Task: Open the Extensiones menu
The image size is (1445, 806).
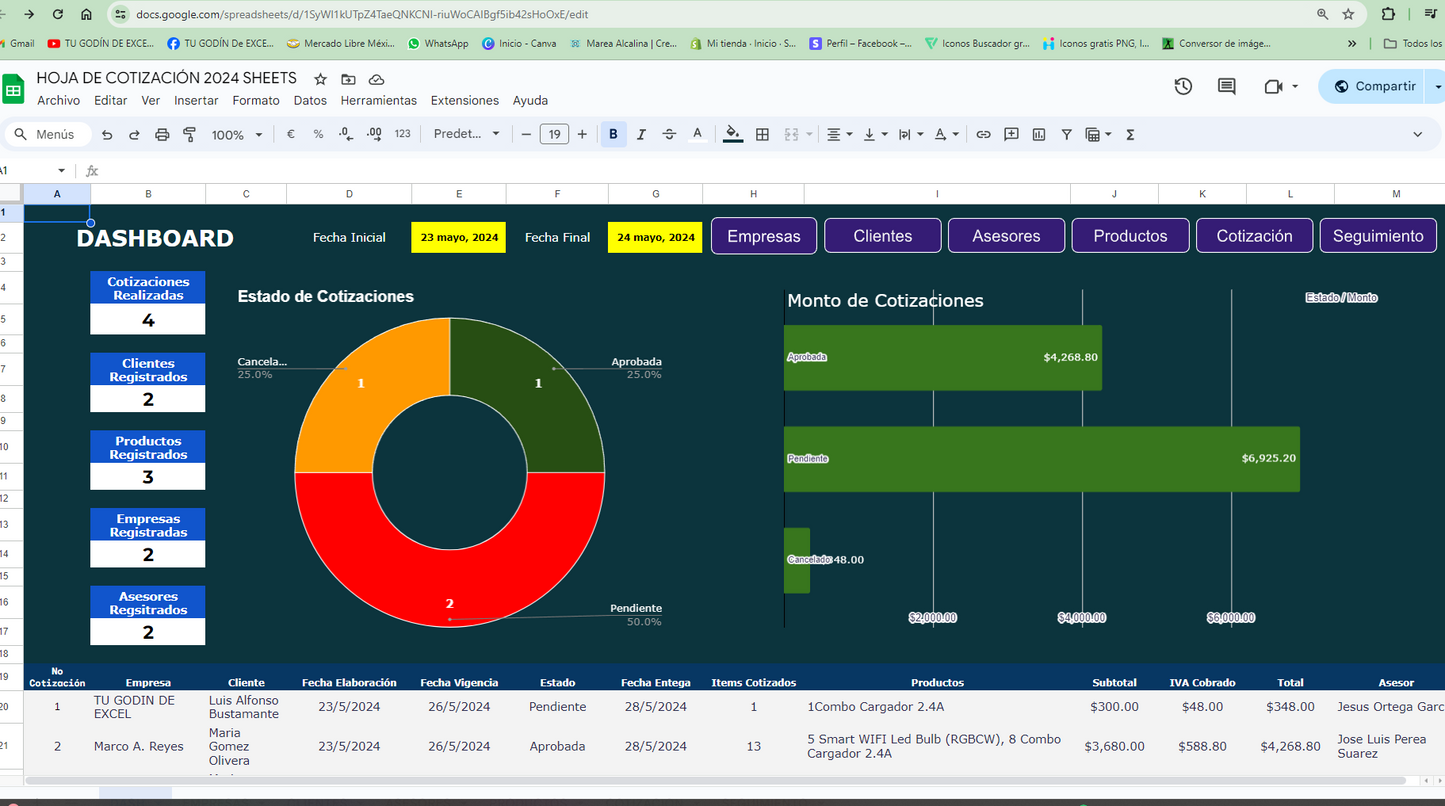Action: pyautogui.click(x=465, y=100)
